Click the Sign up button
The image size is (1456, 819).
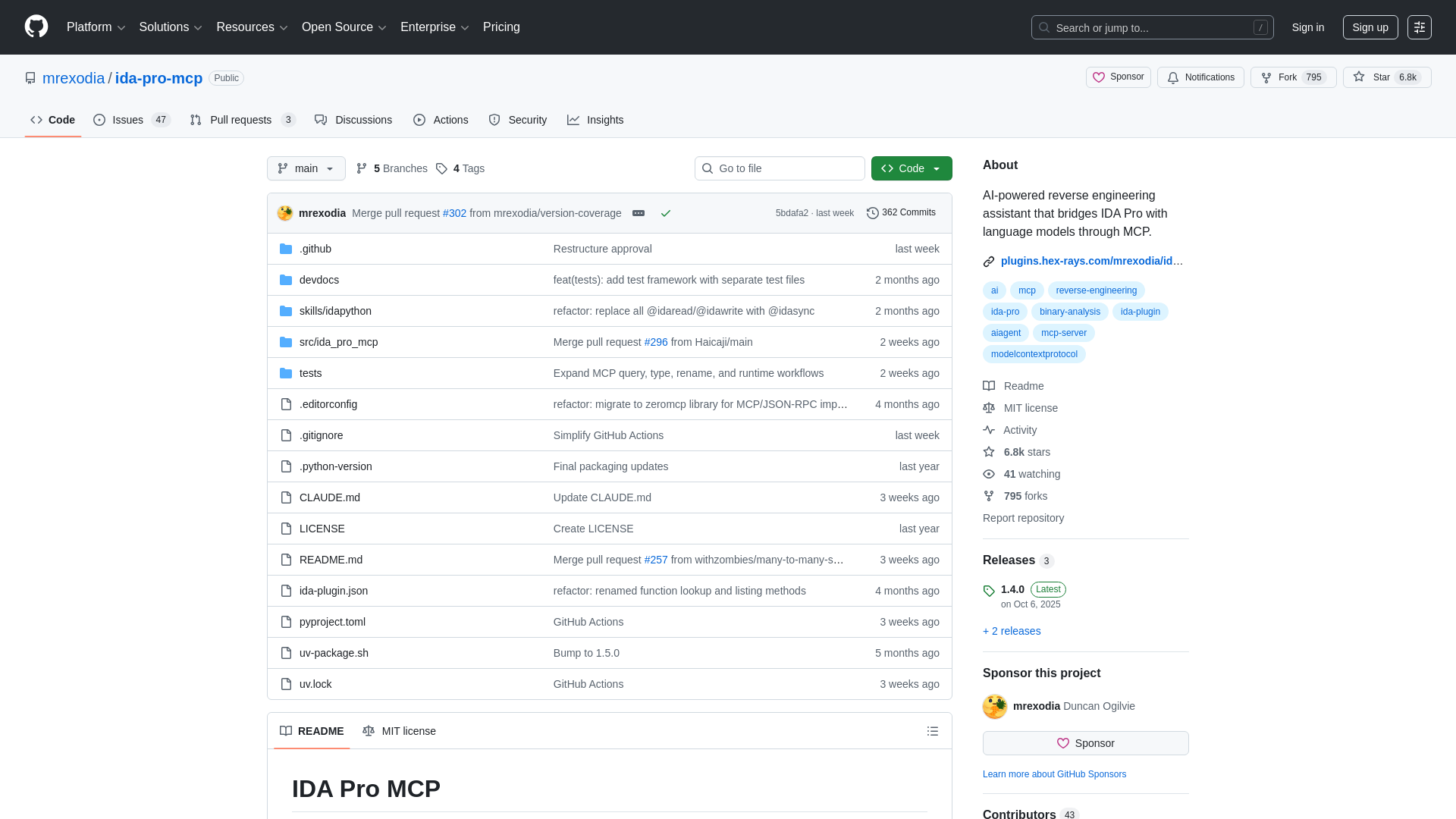[1370, 27]
